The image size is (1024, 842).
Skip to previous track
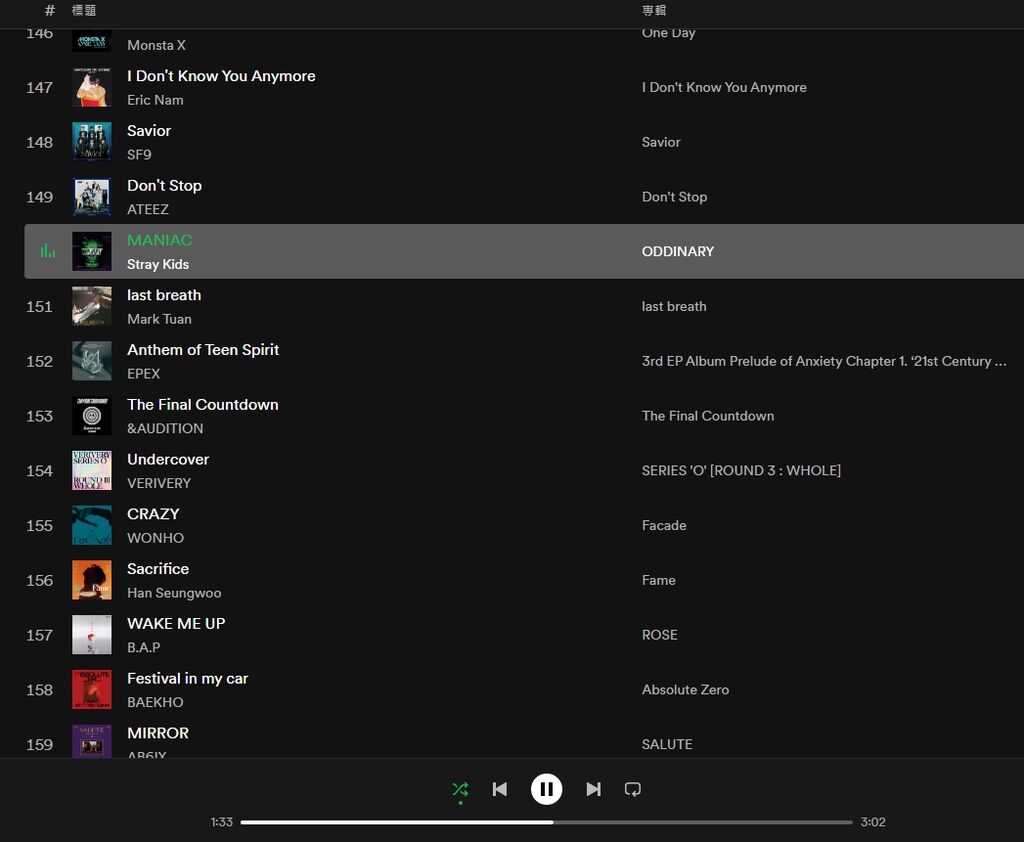pos(500,789)
